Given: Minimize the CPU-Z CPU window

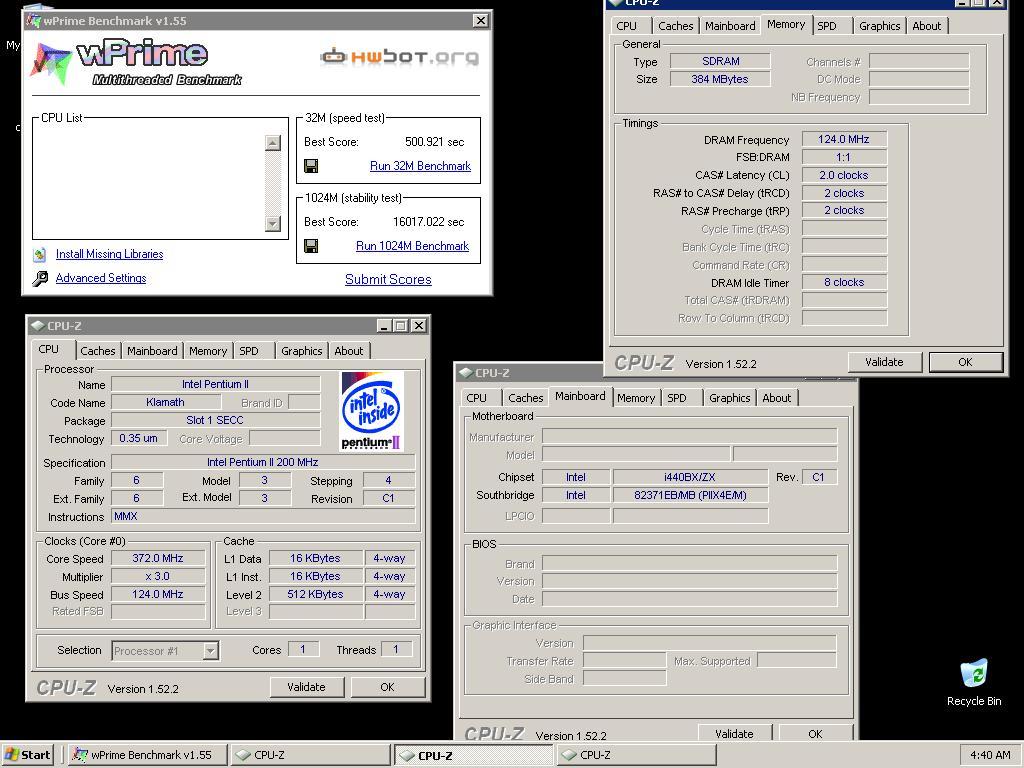Looking at the screenshot, I should 384,326.
